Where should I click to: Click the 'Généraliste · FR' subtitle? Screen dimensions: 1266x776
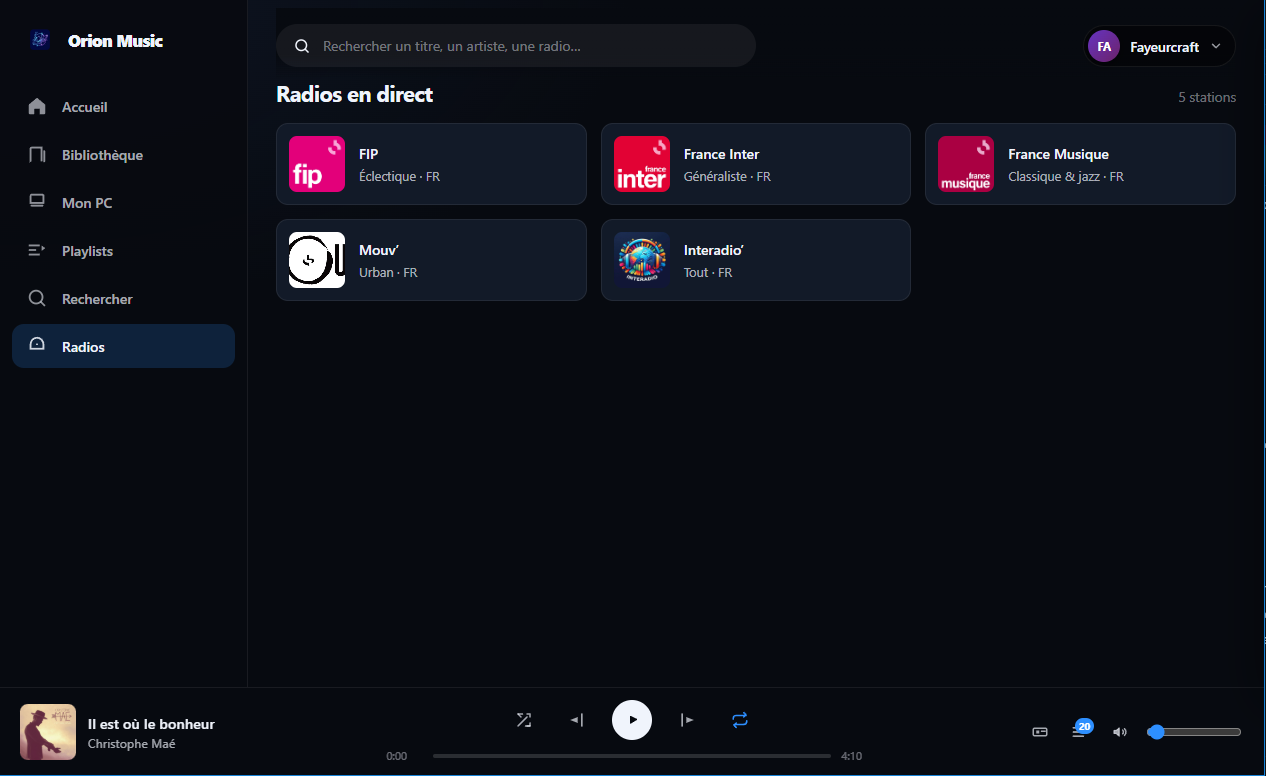[x=727, y=177]
